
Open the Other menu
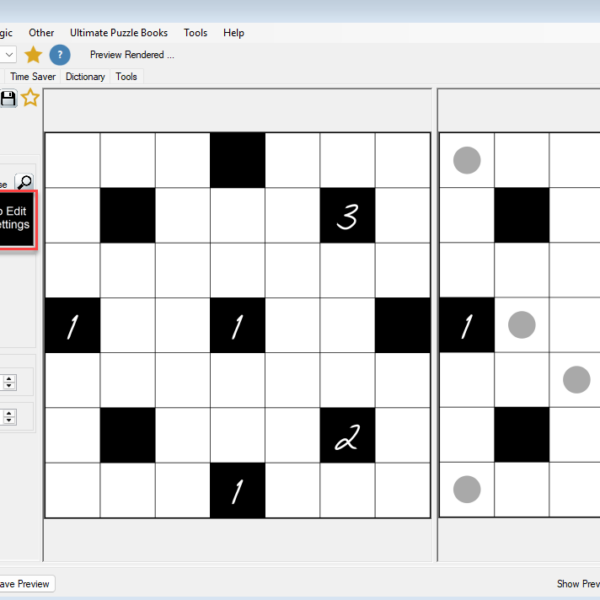(x=42, y=33)
